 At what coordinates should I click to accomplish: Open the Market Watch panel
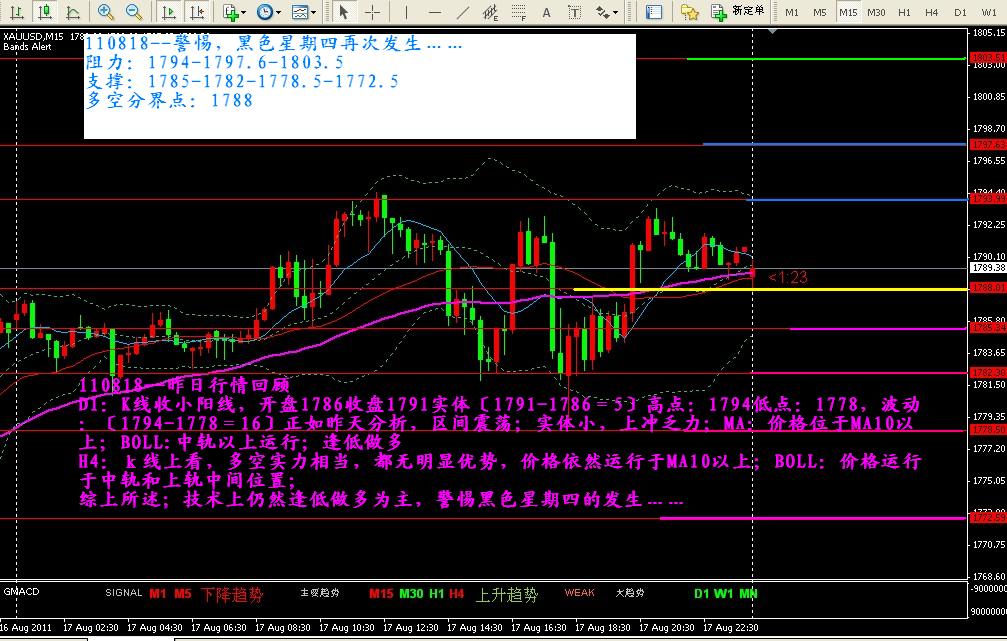pos(654,12)
